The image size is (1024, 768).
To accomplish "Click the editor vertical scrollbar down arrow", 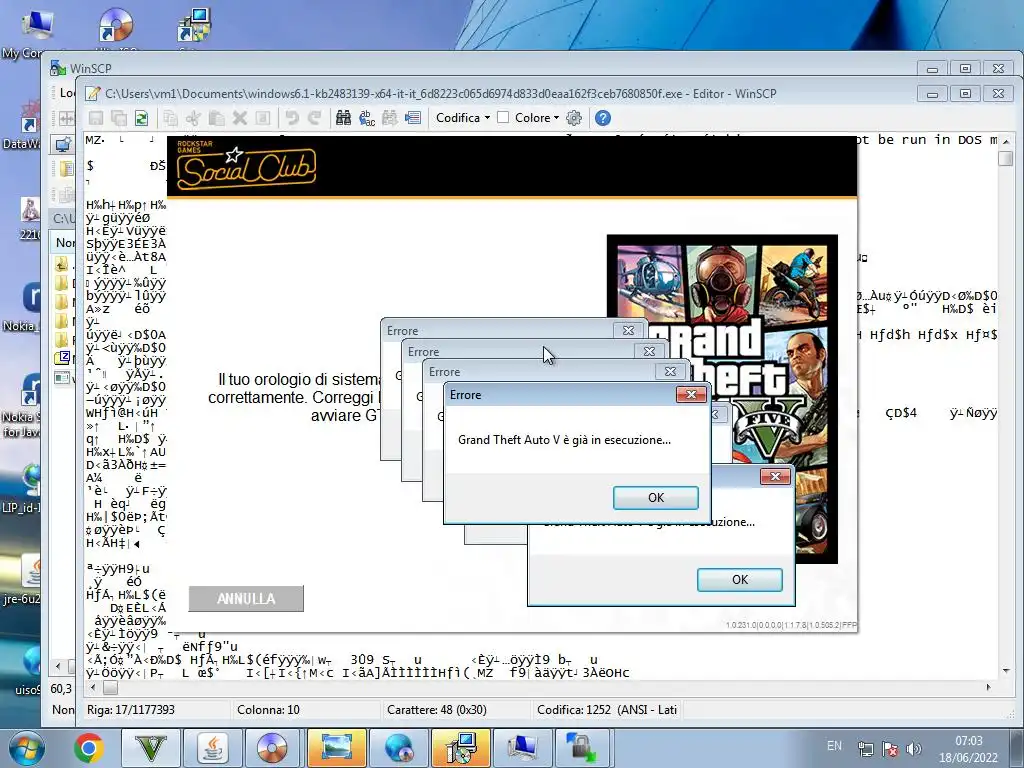I will [1006, 671].
